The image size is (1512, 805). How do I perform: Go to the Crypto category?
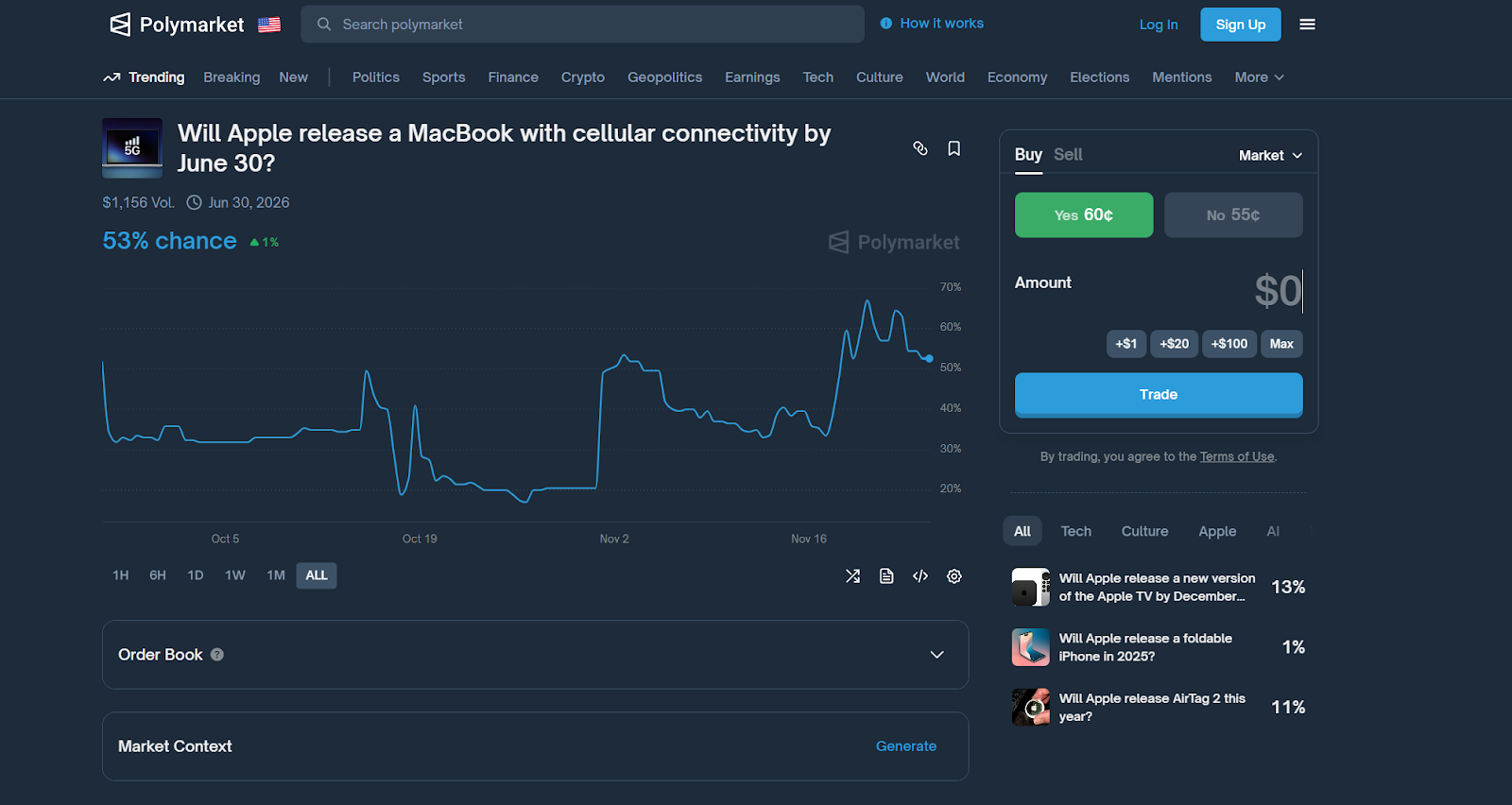[582, 77]
